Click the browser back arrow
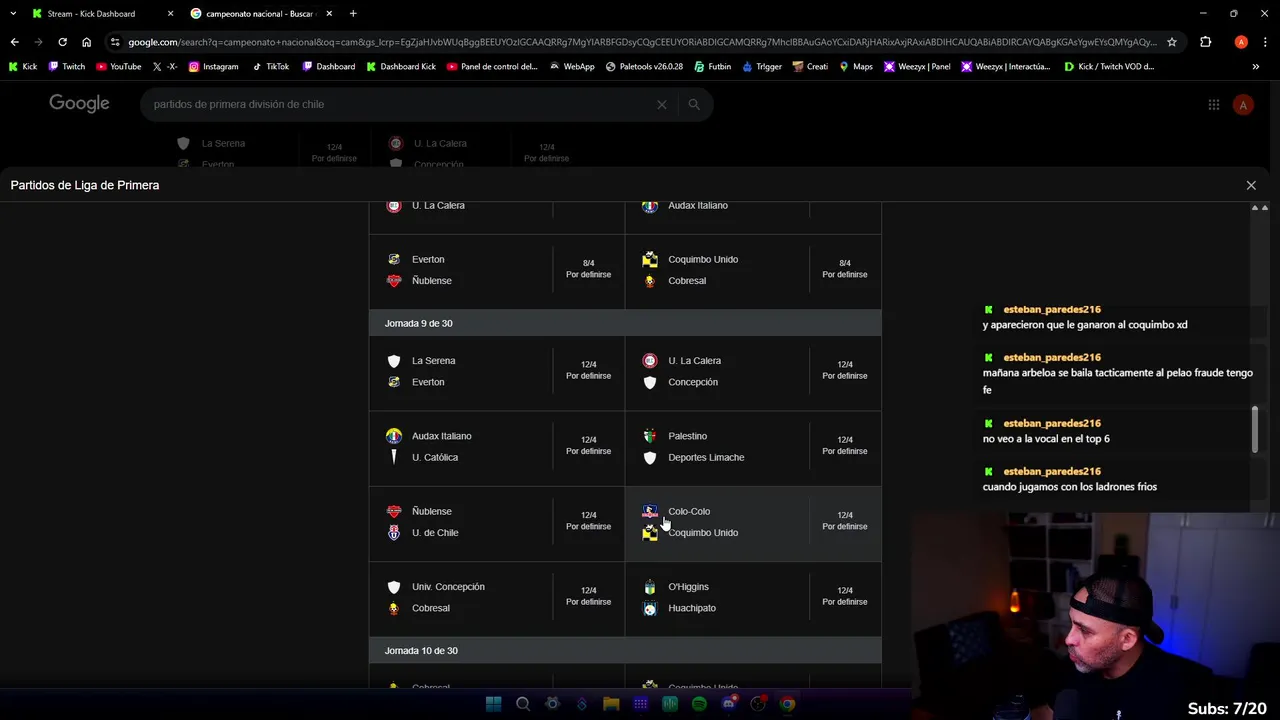Image resolution: width=1280 pixels, height=720 pixels. tap(14, 42)
